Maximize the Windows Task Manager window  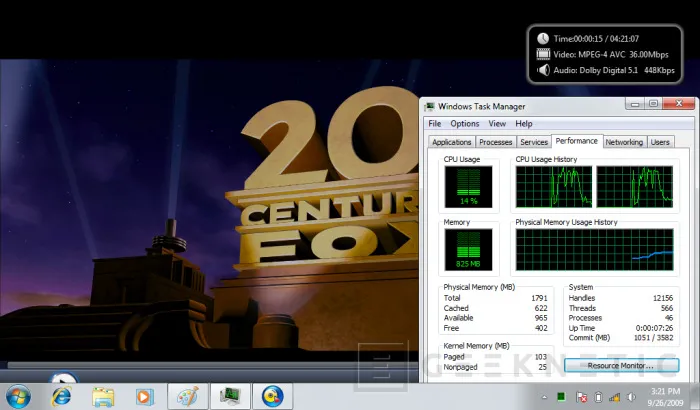point(654,104)
